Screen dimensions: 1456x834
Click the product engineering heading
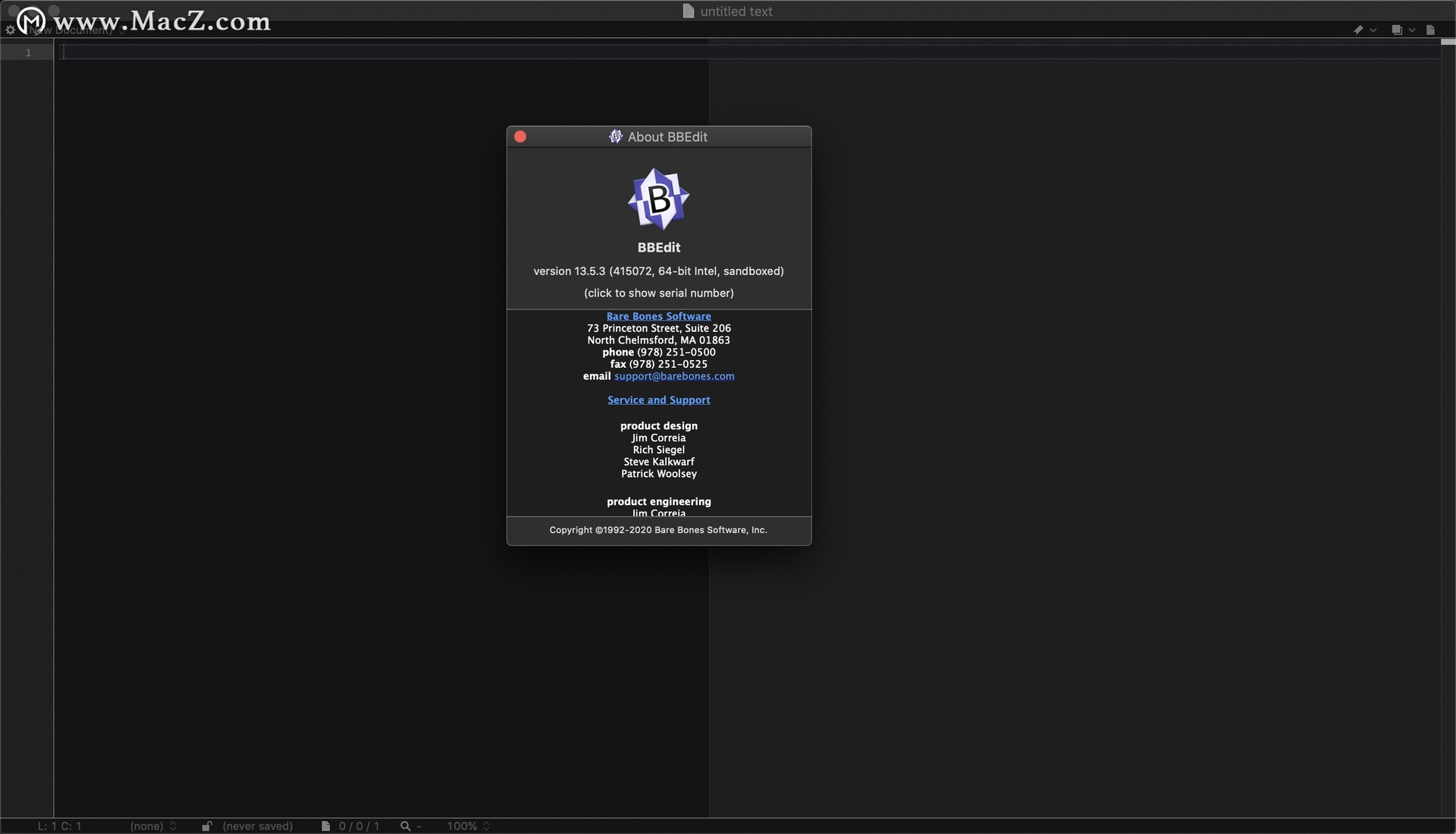(x=658, y=501)
